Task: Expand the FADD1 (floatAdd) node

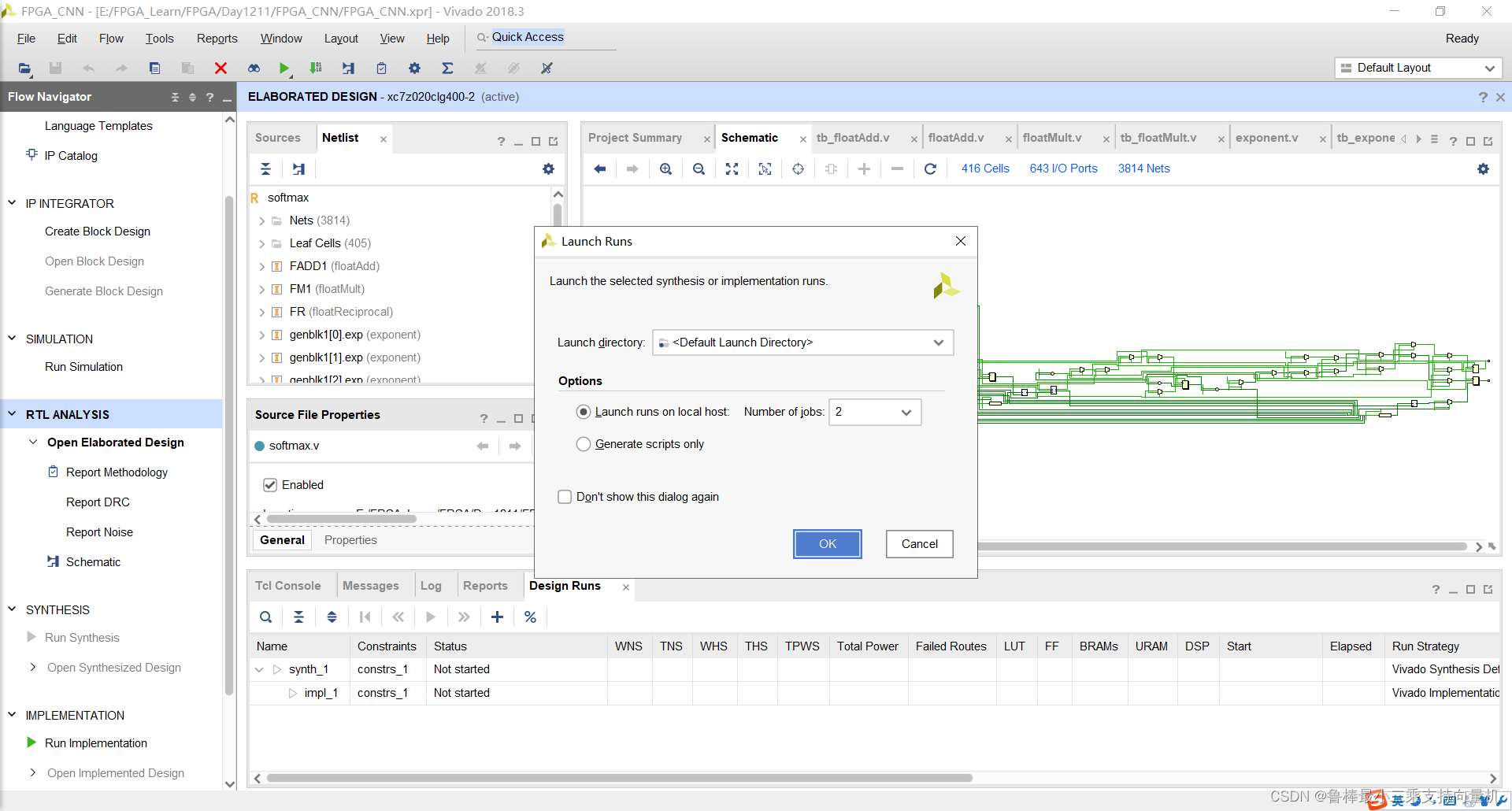Action: click(x=262, y=267)
